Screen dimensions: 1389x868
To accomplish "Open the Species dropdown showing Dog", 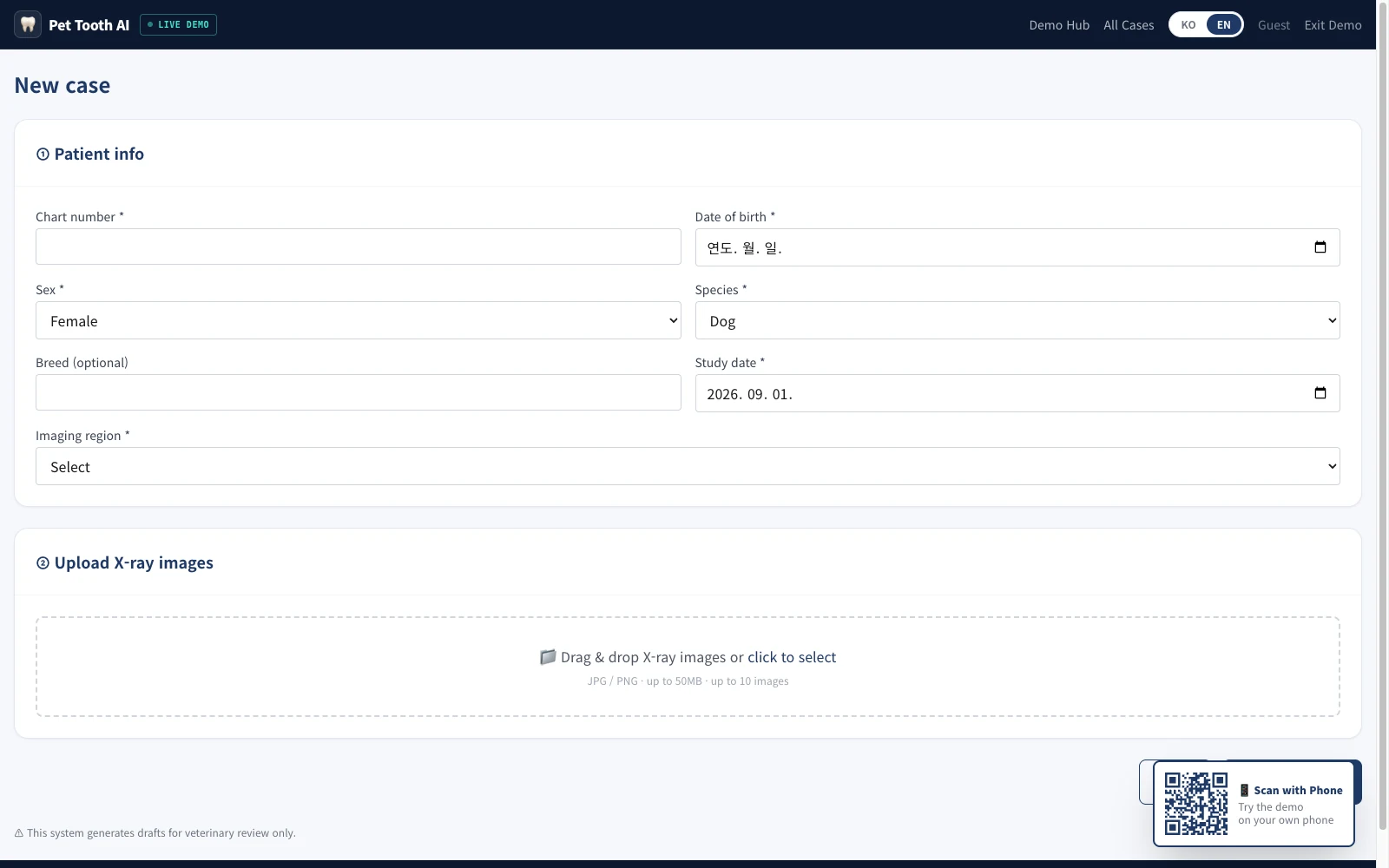I will point(1017,320).
